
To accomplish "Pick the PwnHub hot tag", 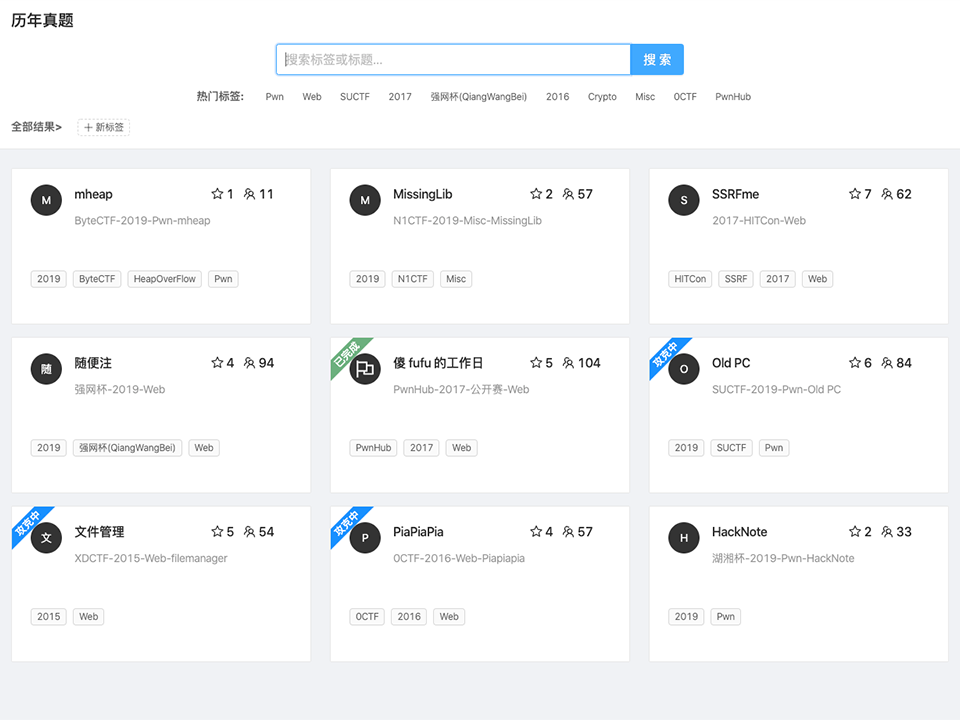I will [x=732, y=97].
